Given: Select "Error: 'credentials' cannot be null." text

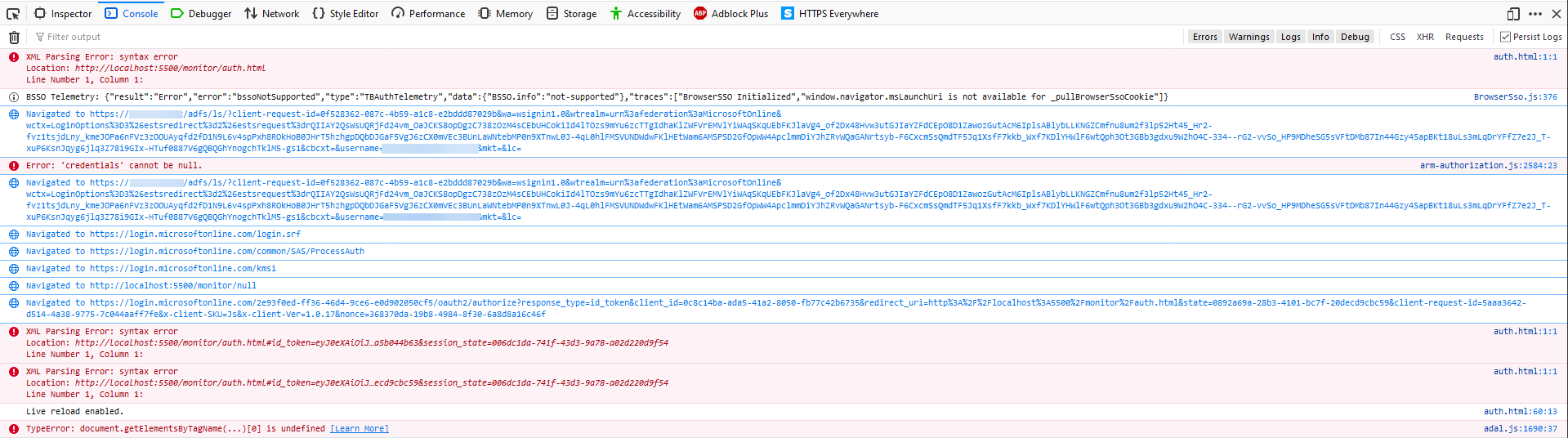Looking at the screenshot, I should [114, 166].
